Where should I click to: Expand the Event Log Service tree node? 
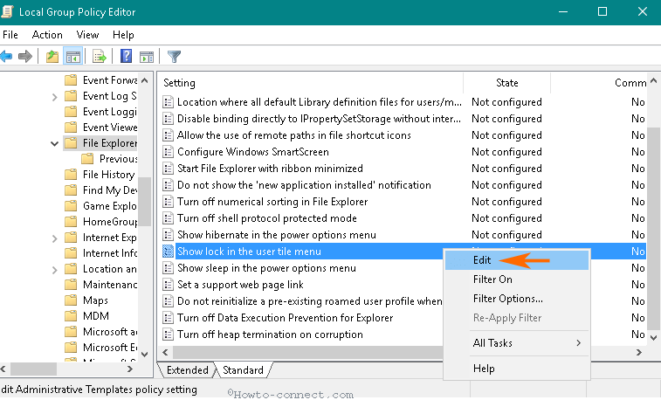(x=54, y=97)
